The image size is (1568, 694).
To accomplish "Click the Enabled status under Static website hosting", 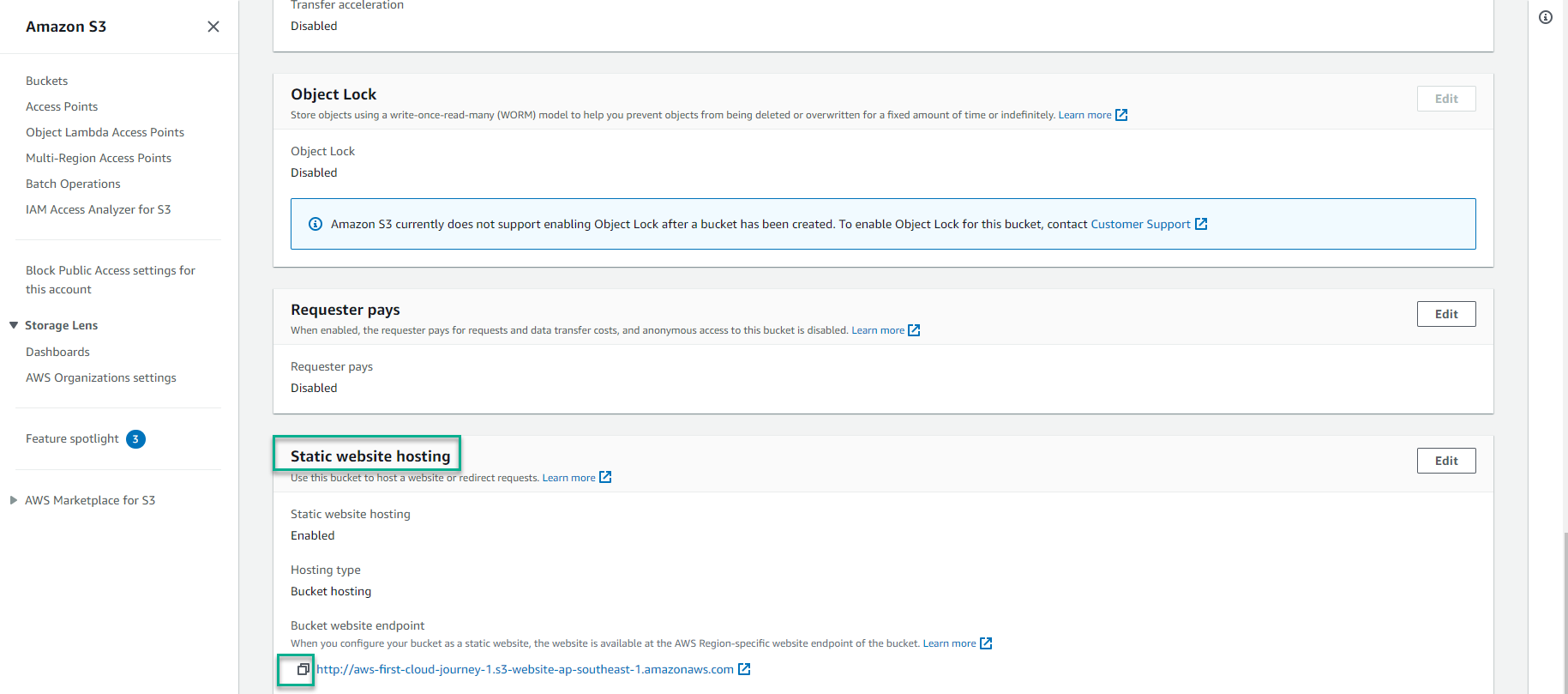I will click(x=313, y=535).
